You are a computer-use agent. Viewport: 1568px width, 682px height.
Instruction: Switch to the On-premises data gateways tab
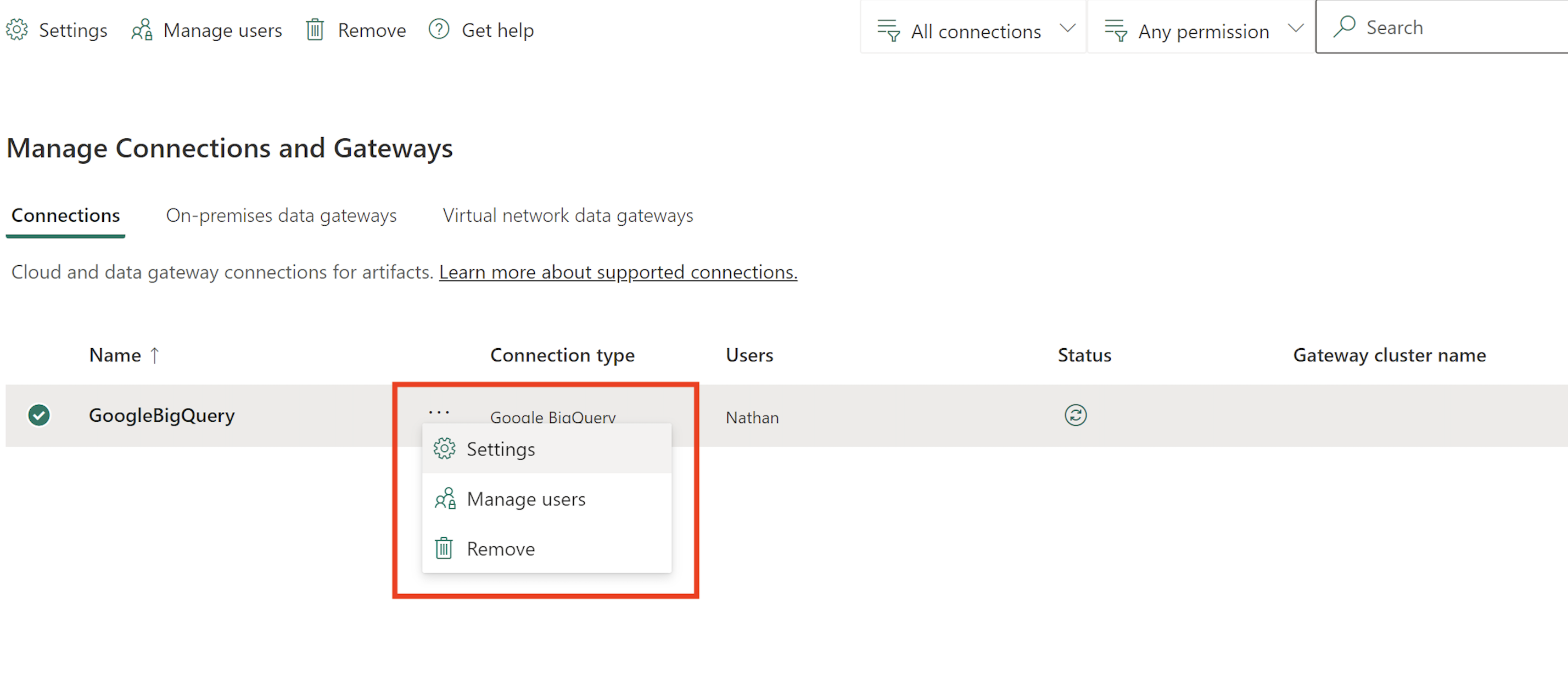tap(281, 215)
